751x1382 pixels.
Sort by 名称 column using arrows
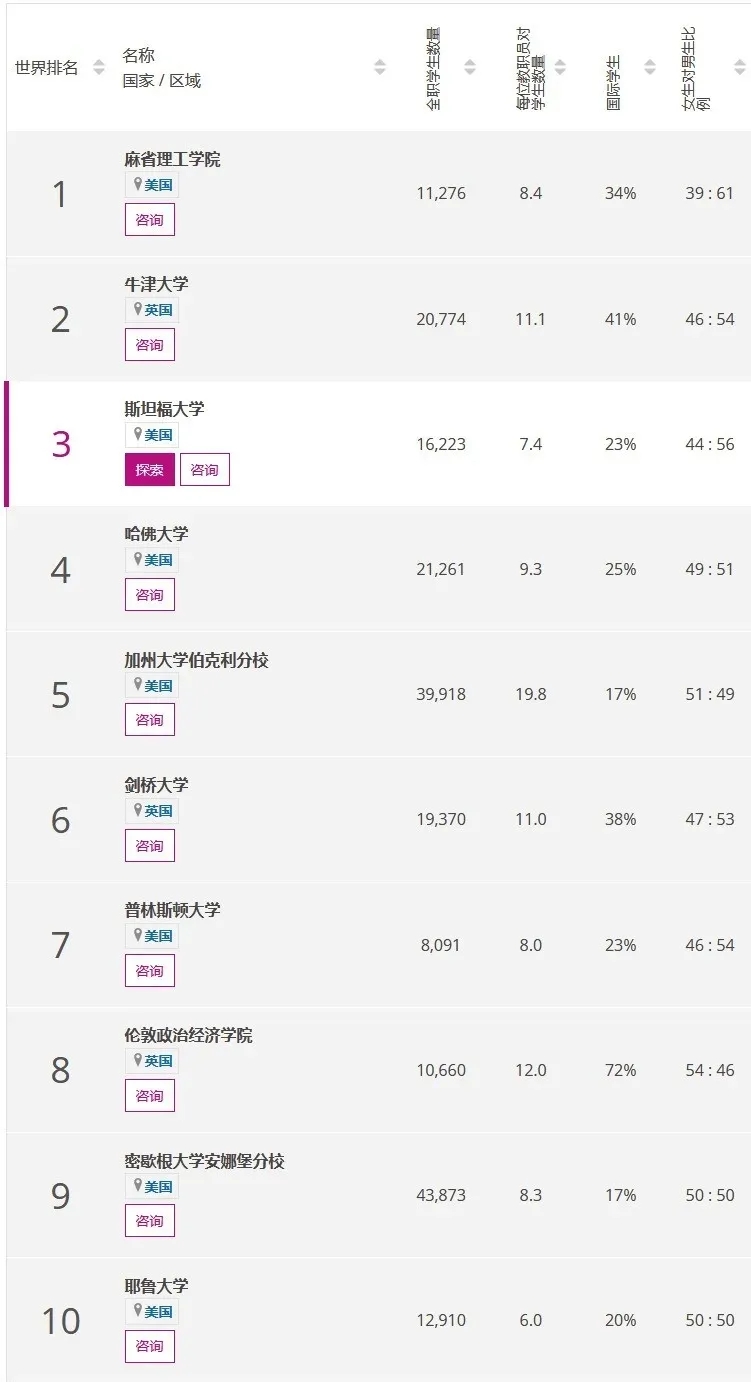(380, 68)
